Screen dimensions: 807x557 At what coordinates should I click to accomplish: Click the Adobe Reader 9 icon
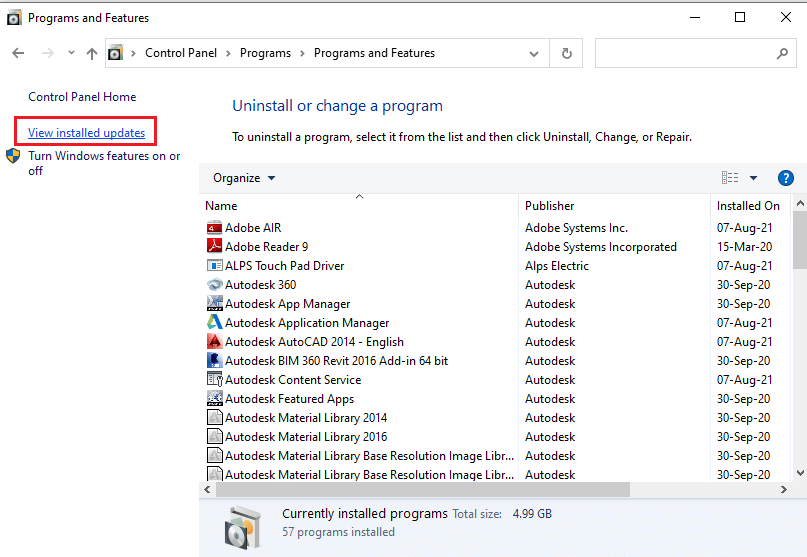[x=214, y=246]
